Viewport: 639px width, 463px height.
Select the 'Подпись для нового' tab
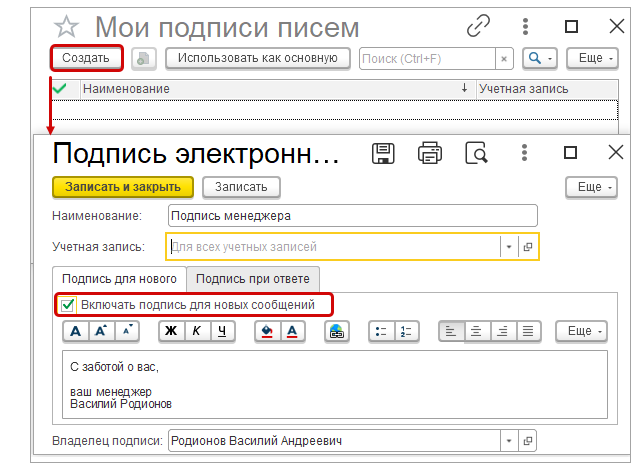click(119, 278)
